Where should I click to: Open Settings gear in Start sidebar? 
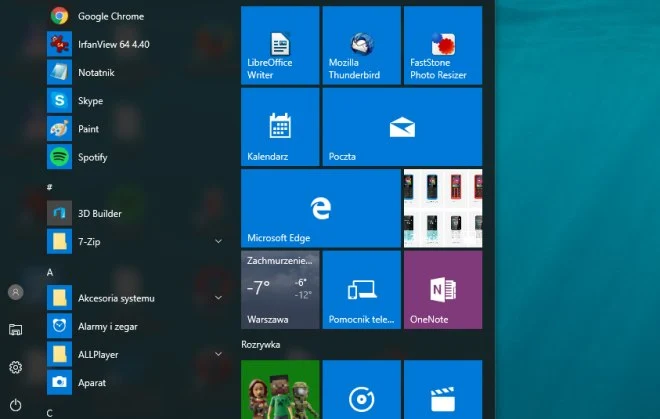coord(16,367)
